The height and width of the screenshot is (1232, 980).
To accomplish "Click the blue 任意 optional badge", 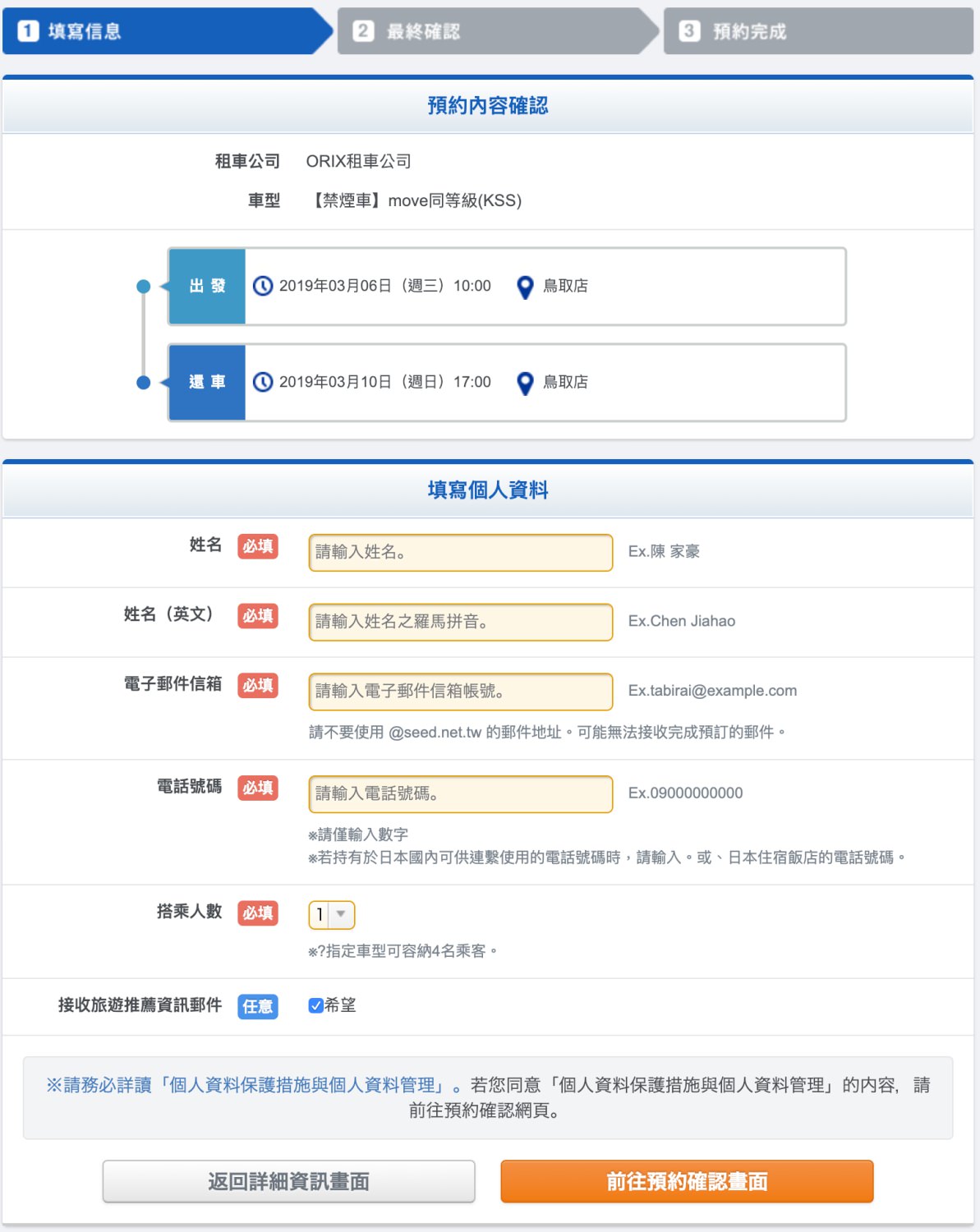I will [258, 1006].
